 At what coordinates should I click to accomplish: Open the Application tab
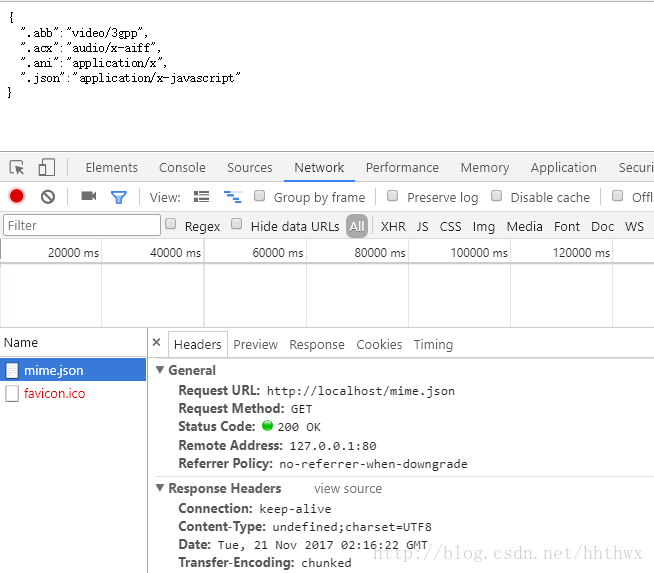[563, 168]
